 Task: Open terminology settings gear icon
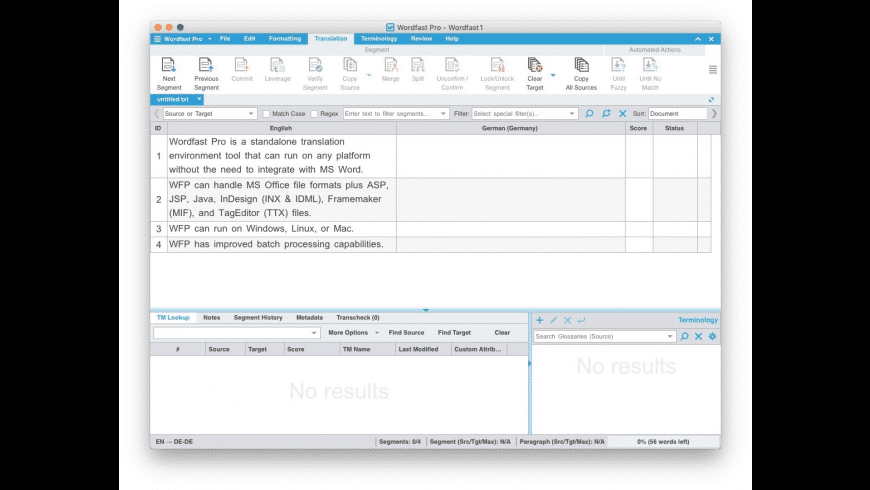pos(712,336)
